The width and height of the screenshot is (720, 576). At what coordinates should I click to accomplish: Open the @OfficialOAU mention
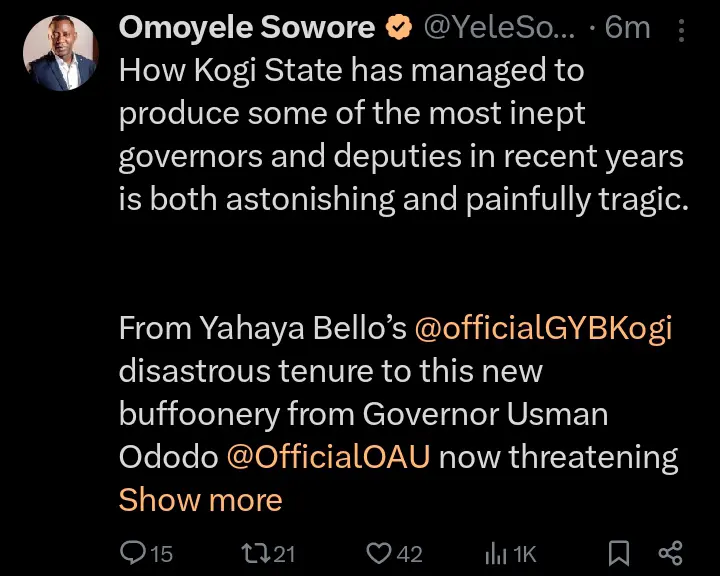coord(328,457)
